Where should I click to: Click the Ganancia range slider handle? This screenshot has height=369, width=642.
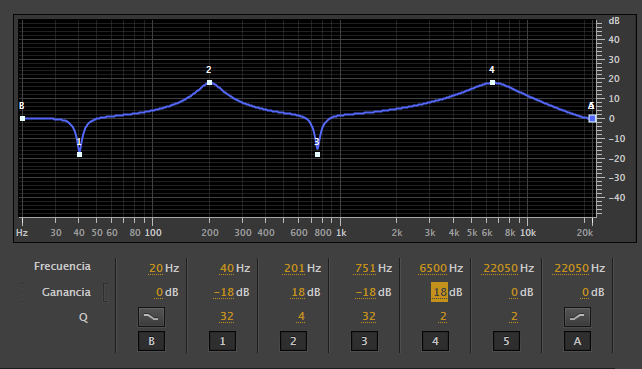click(x=105, y=292)
